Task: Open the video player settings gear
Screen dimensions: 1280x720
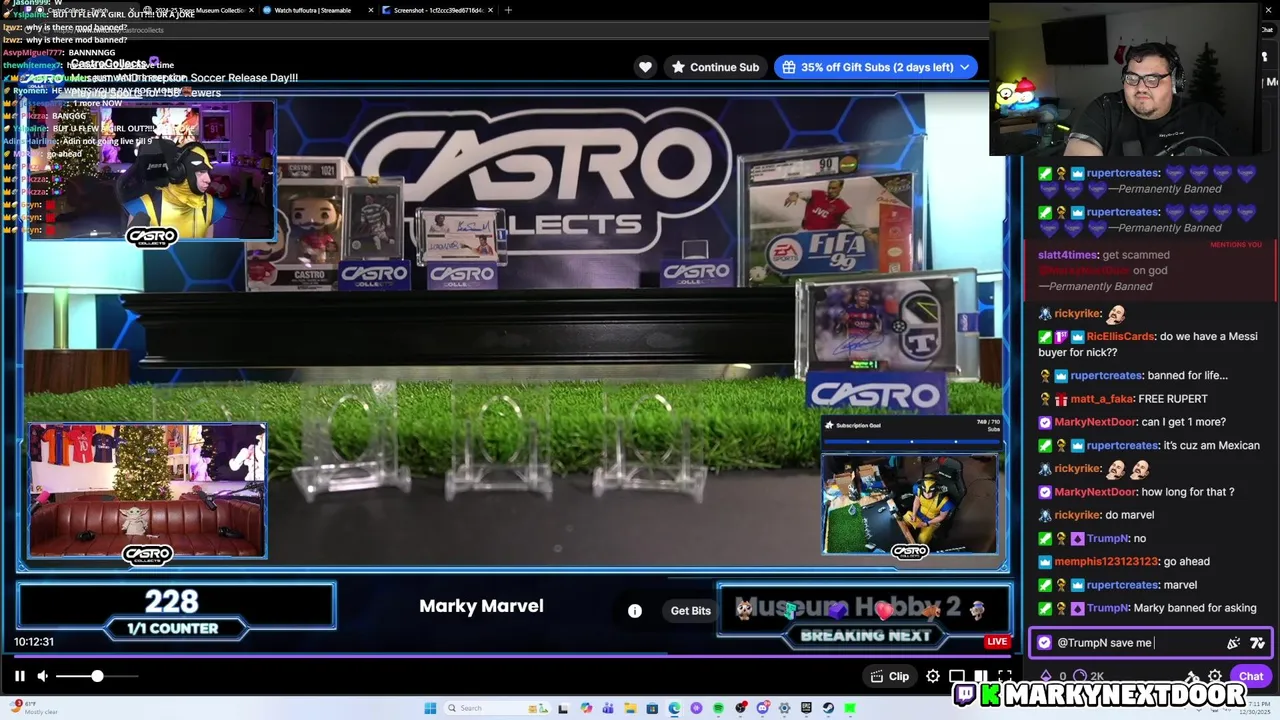Action: [932, 676]
